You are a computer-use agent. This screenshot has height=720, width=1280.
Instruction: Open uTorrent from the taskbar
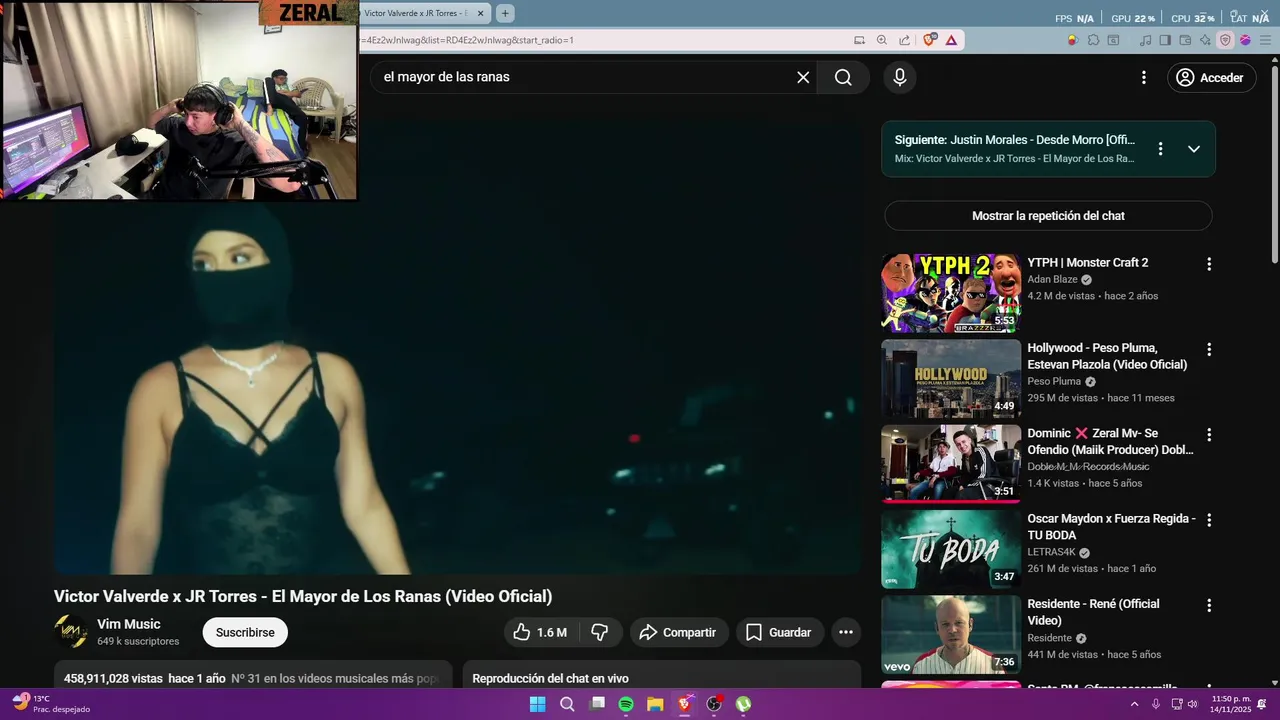point(744,704)
